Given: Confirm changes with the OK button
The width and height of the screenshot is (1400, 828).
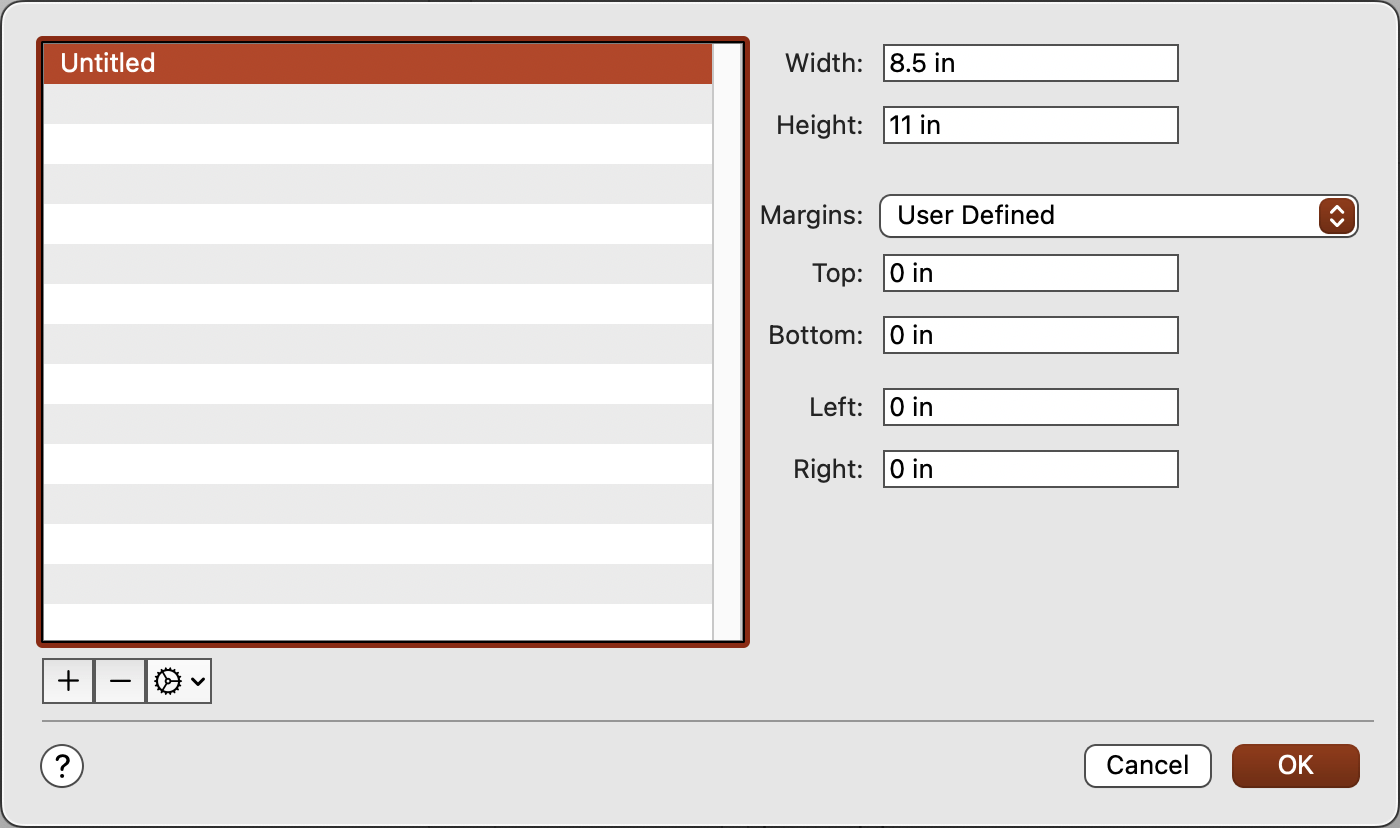Looking at the screenshot, I should tap(1295, 766).
